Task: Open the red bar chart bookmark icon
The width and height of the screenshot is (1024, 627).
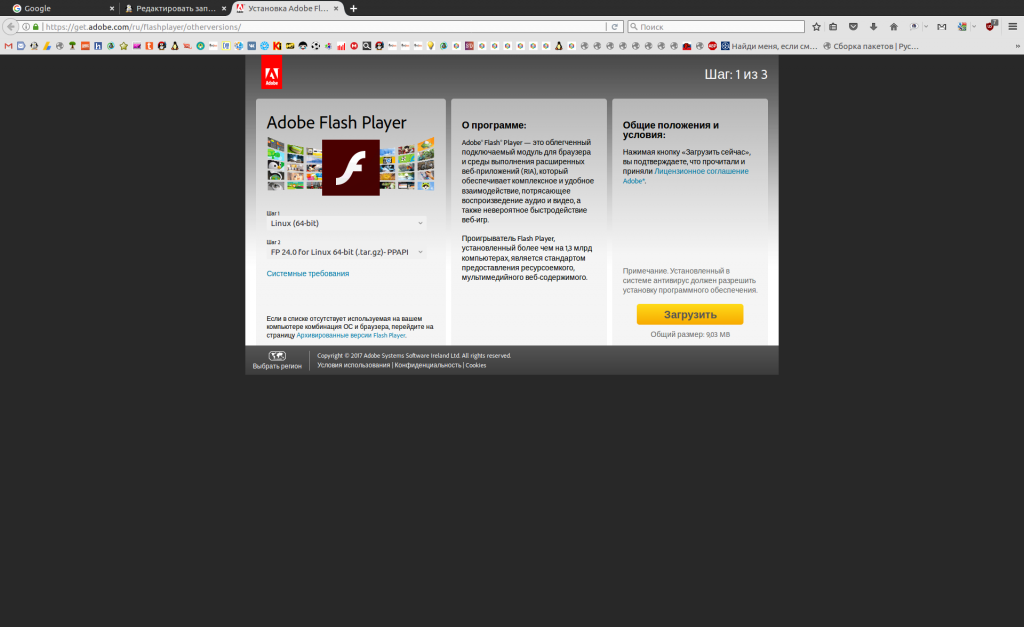Action: click(x=341, y=46)
